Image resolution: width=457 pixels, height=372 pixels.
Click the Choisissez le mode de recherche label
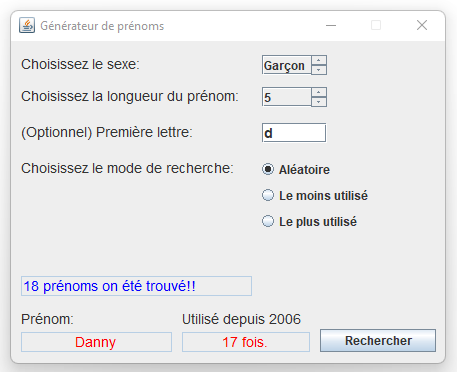click(x=127, y=168)
